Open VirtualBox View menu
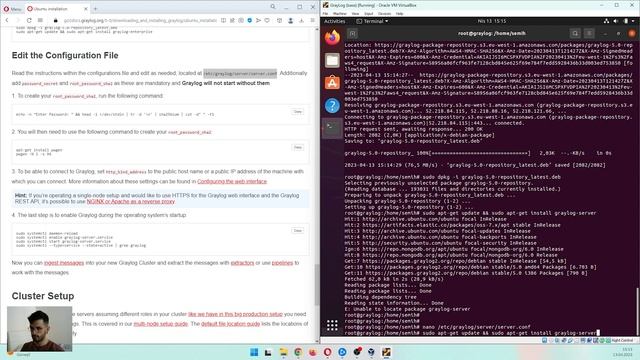 (356, 13)
